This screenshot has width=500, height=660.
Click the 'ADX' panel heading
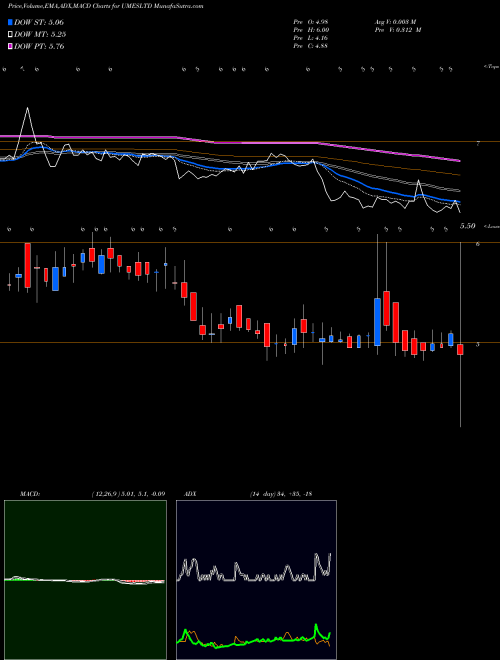point(190,494)
